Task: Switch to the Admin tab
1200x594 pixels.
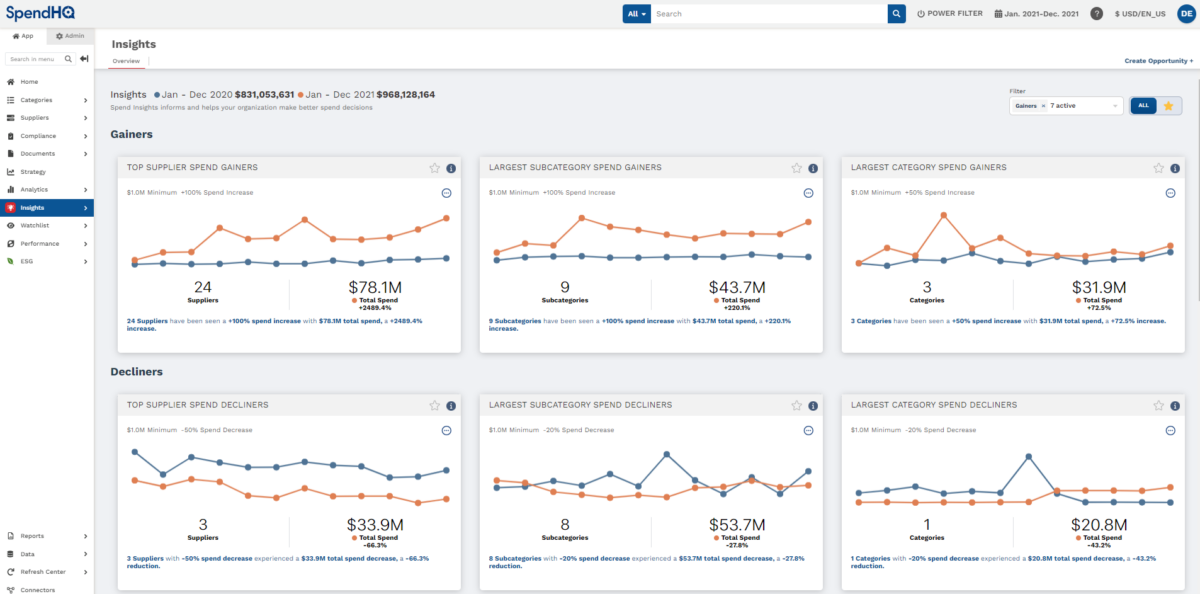Action: tap(69, 35)
